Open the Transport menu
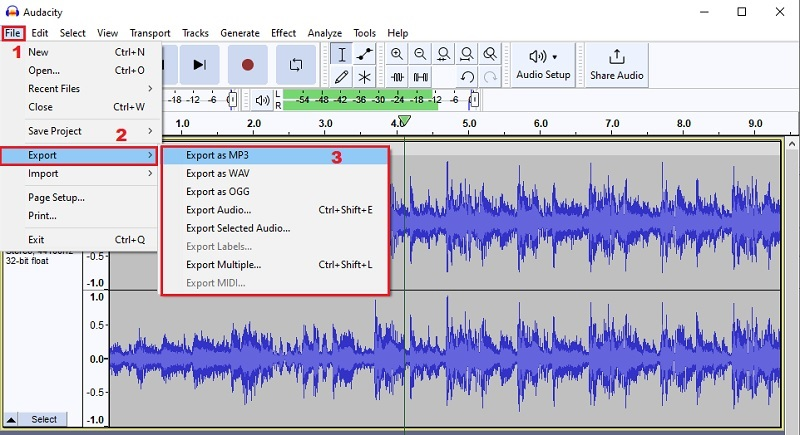Image resolution: width=800 pixels, height=435 pixels. click(149, 33)
